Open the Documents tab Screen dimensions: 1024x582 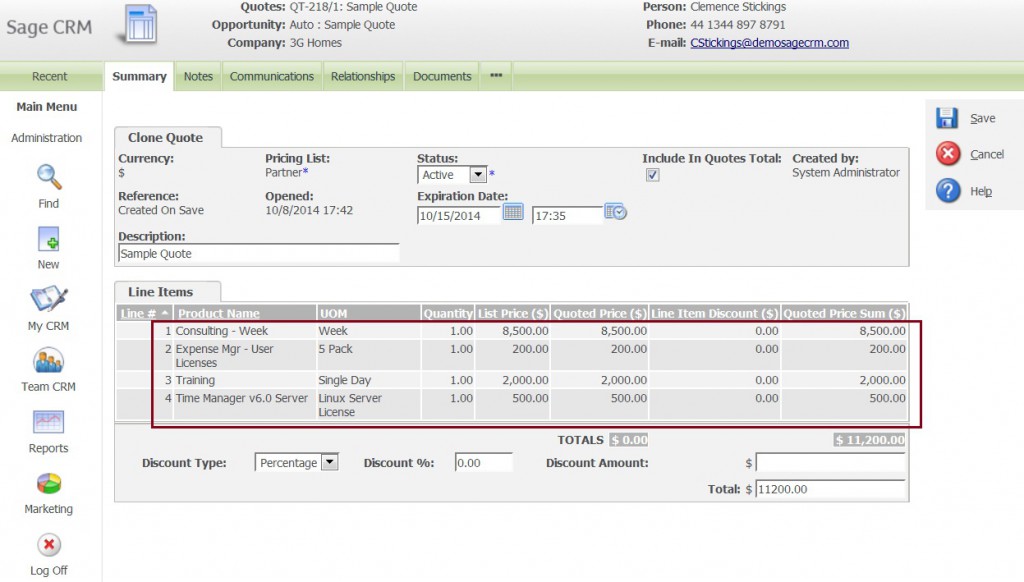click(442, 76)
